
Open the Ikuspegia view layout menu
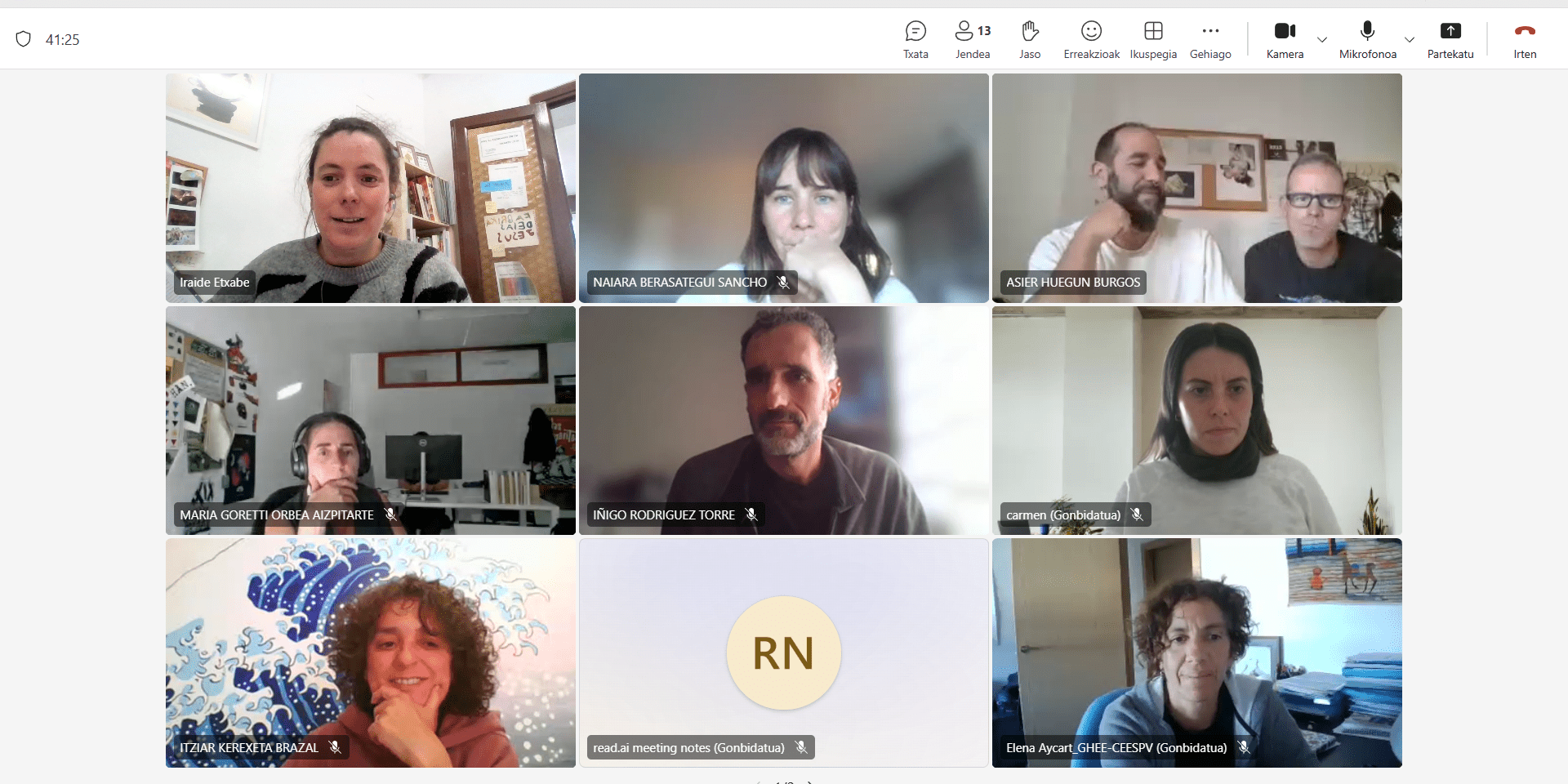point(1153,39)
